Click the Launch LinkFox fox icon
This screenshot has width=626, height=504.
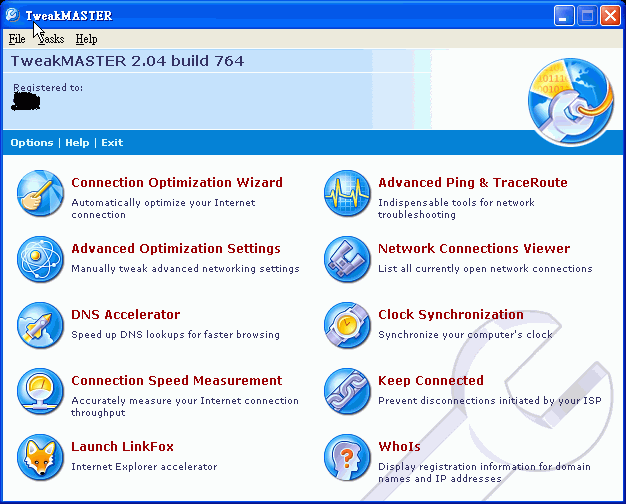(40, 457)
